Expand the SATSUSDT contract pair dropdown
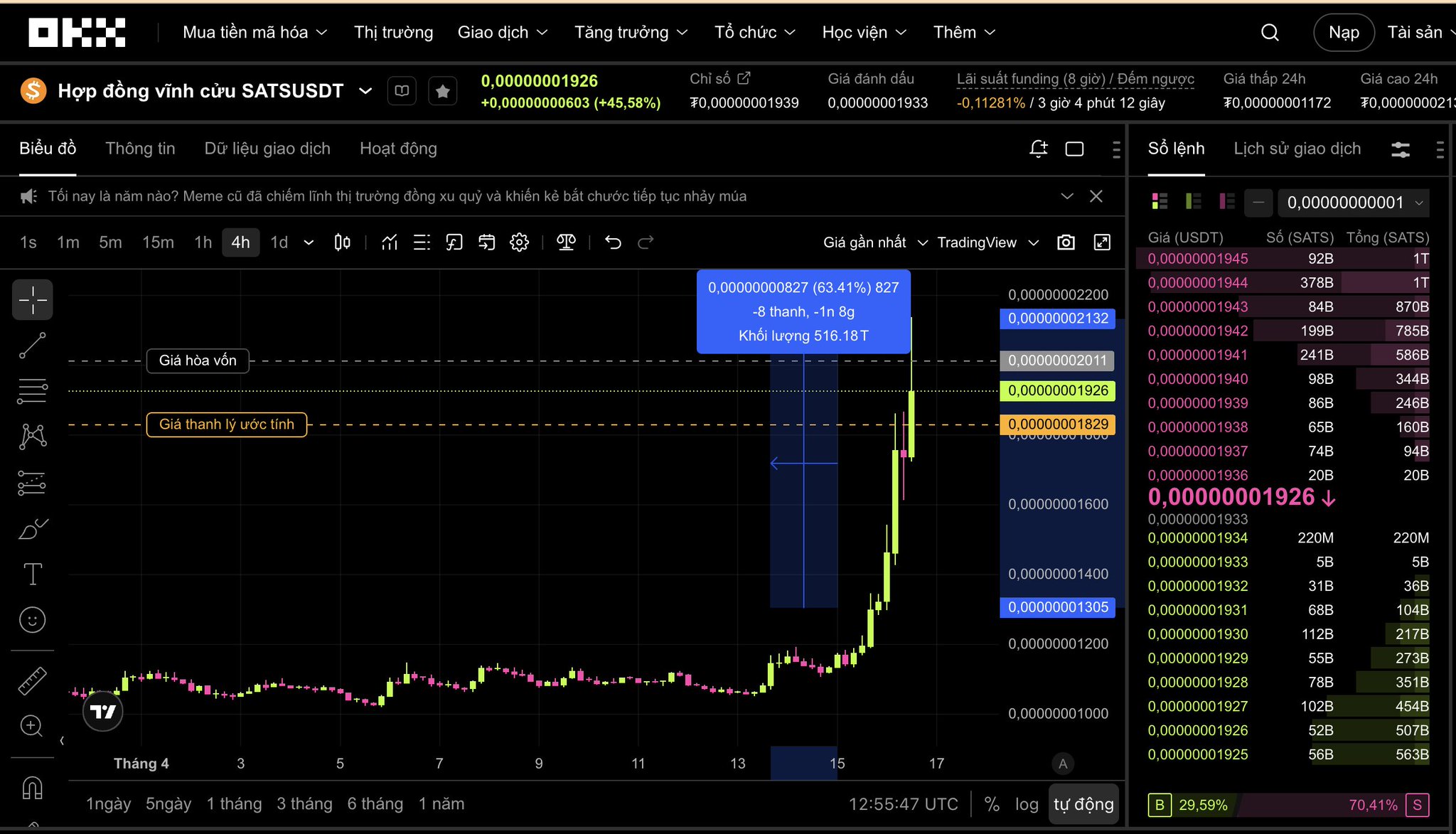This screenshot has height=834, width=1456. tap(365, 91)
